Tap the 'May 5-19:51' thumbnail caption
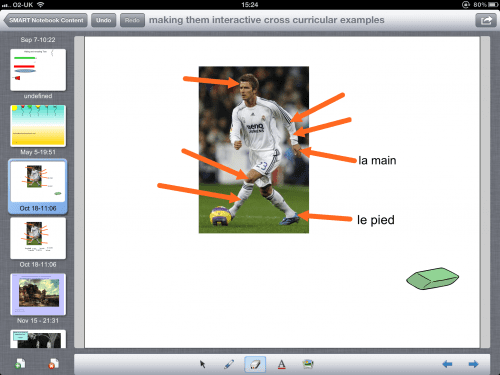 click(x=38, y=152)
